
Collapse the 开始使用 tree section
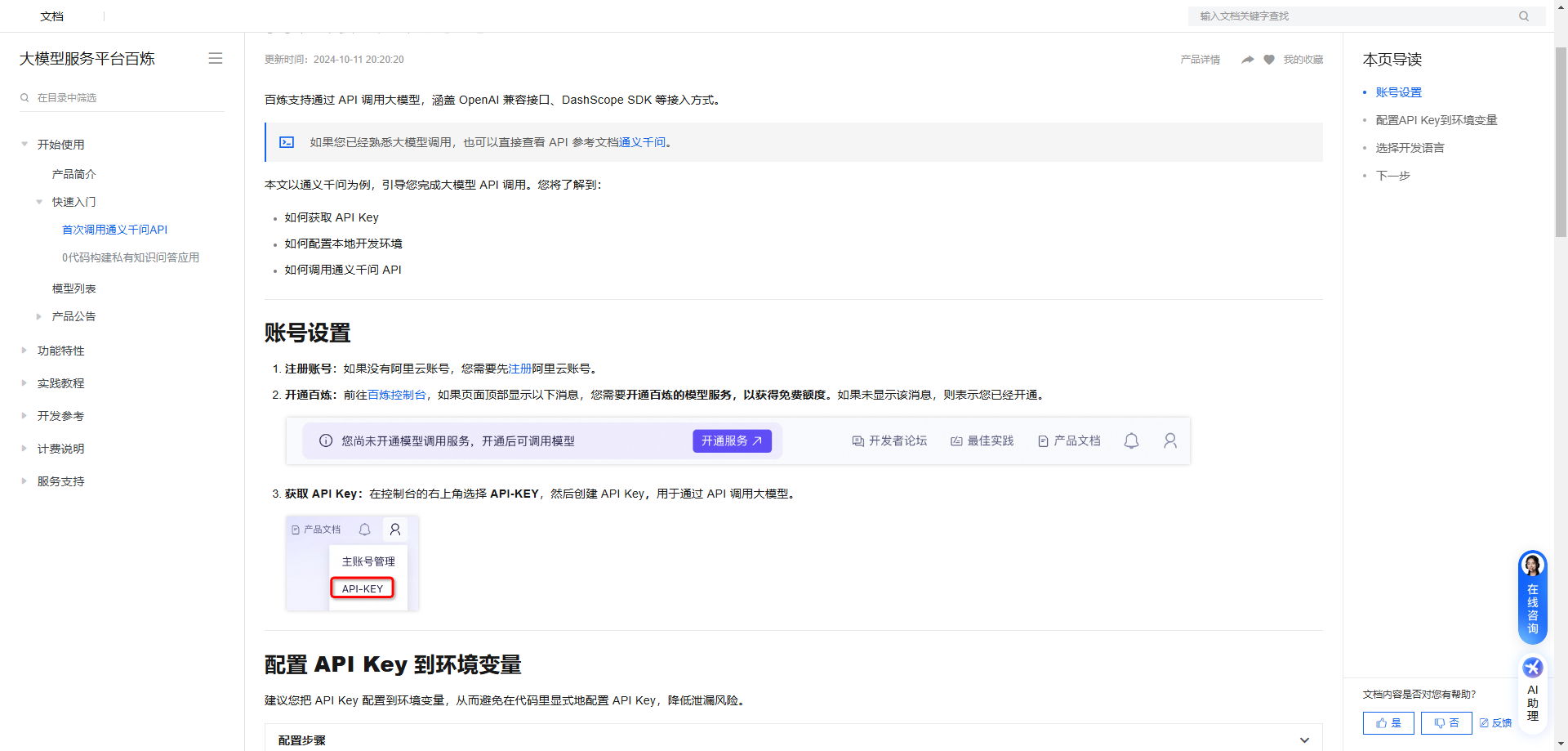click(24, 145)
